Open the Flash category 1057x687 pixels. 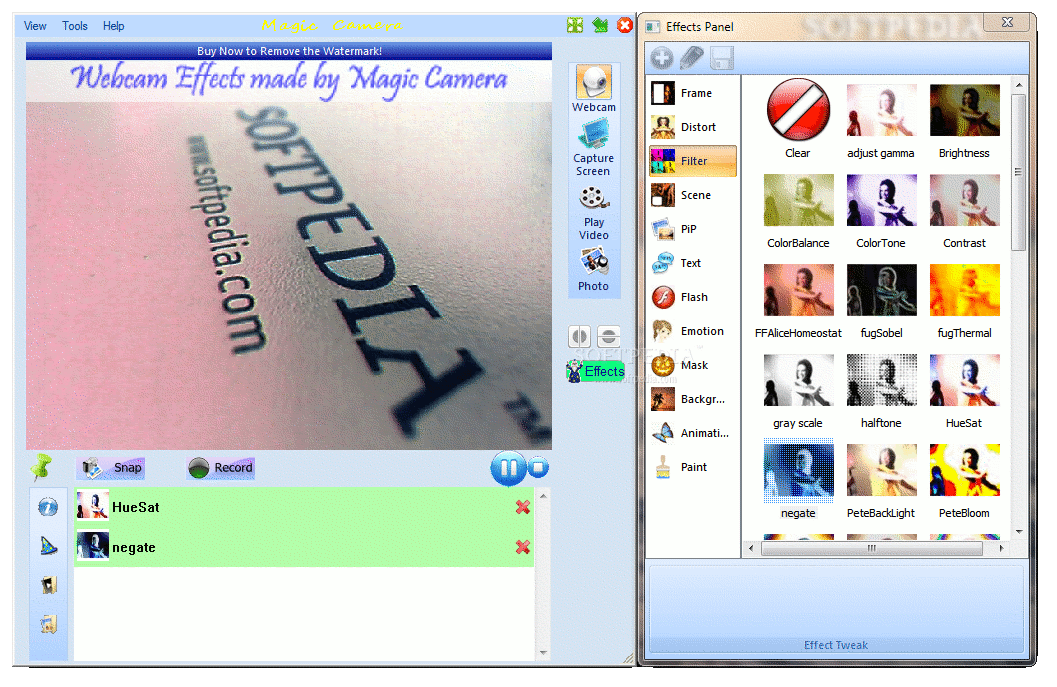coord(692,297)
